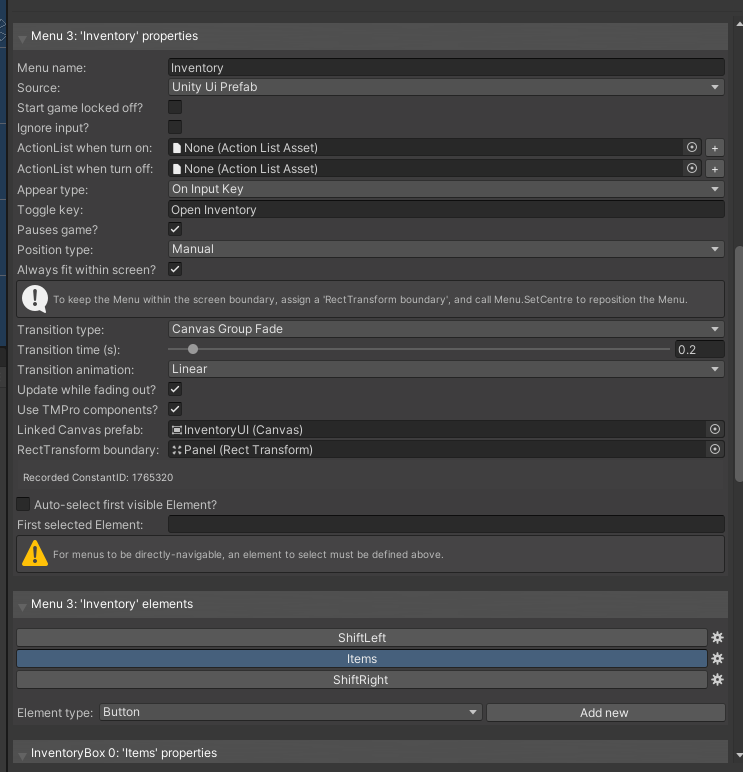Collapse Menu 3 'Inventory' elements section

(22, 606)
